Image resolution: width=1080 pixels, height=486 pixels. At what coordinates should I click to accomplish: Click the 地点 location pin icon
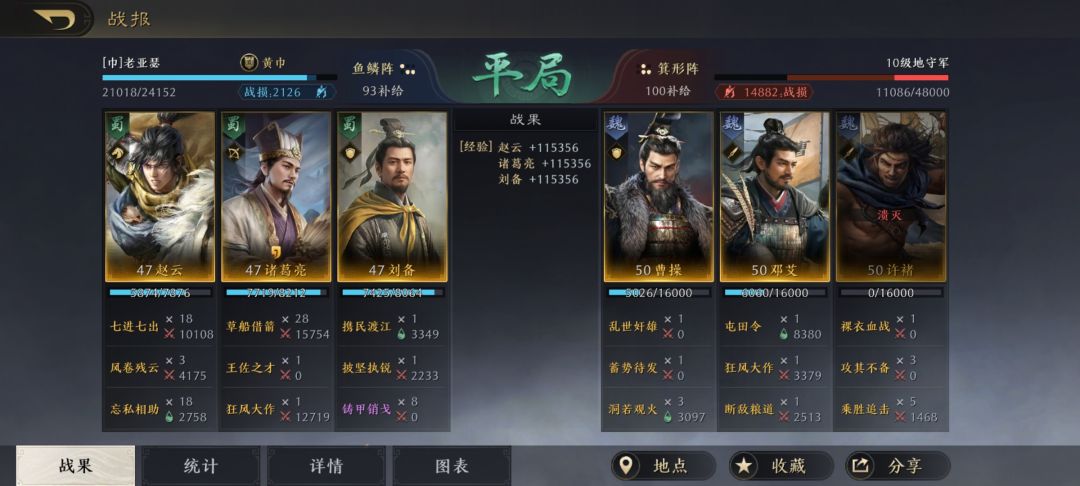click(x=625, y=466)
